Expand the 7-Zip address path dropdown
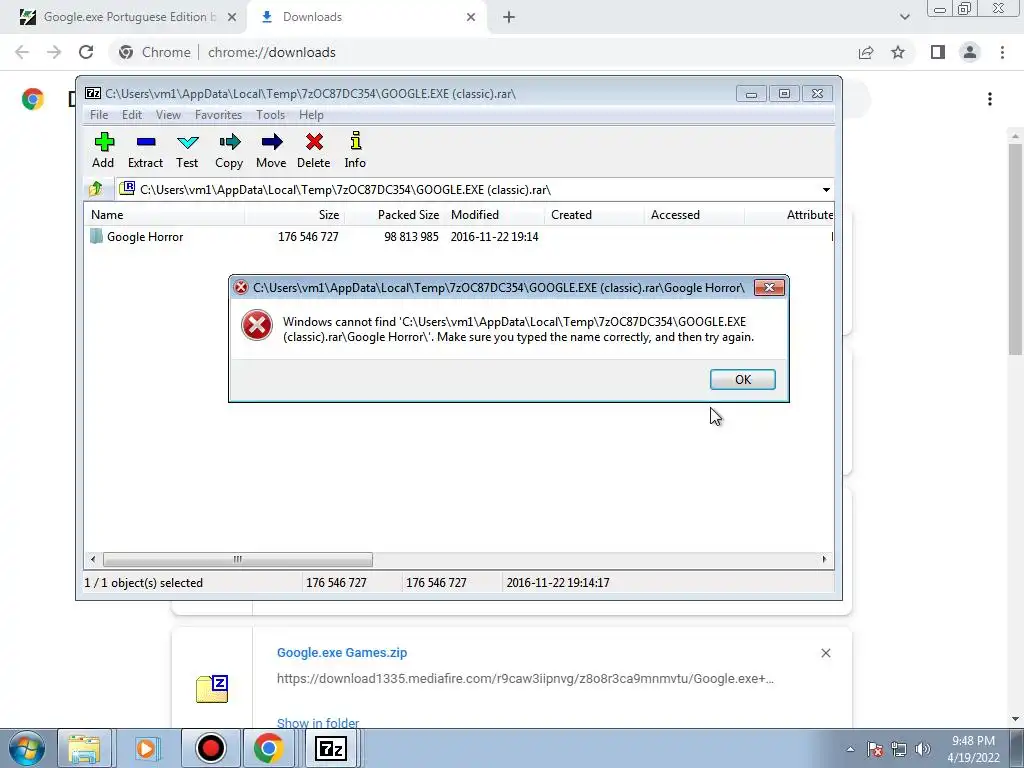This screenshot has width=1024, height=768. click(826, 190)
